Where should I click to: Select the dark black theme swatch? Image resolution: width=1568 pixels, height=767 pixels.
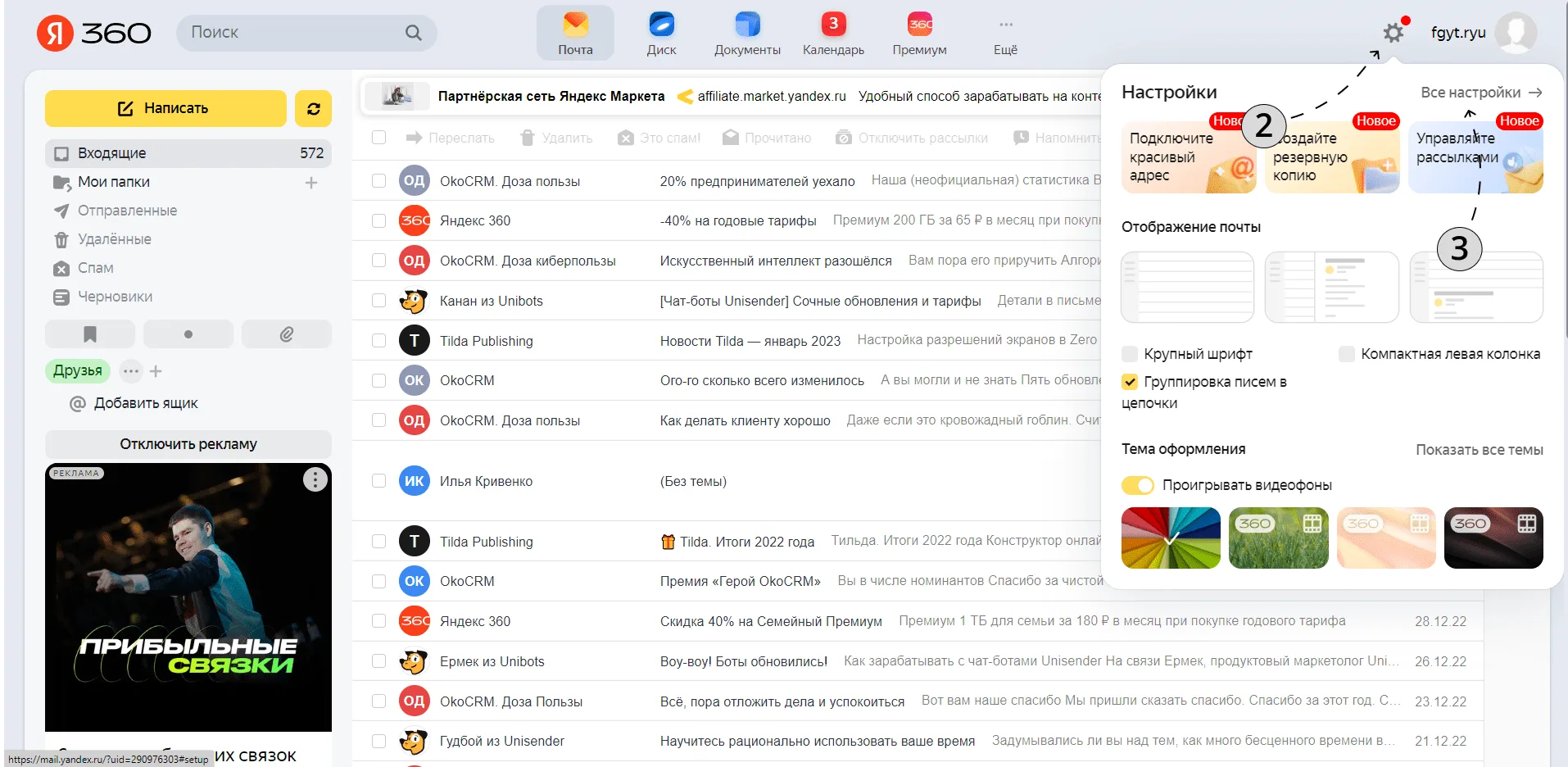coord(1493,538)
